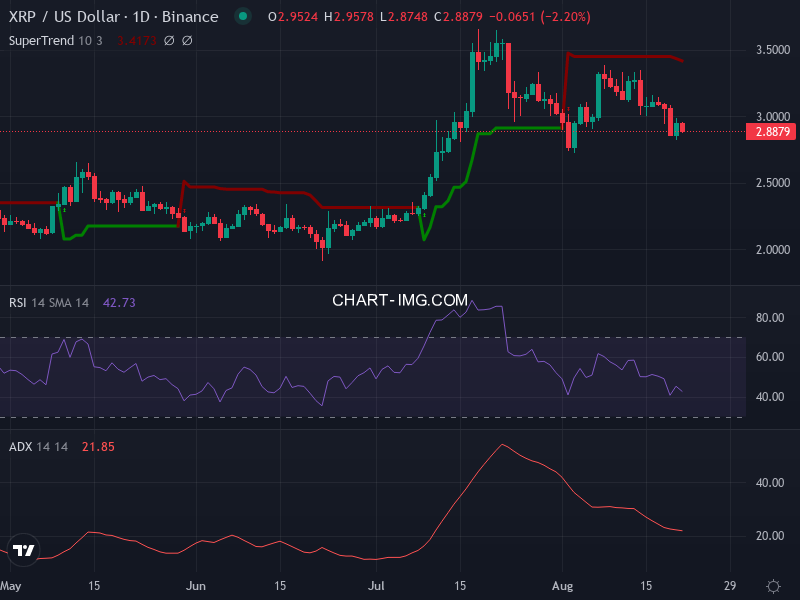Screen dimensions: 800x600
Task: Click the RSI indicator label
Action: pos(17,303)
